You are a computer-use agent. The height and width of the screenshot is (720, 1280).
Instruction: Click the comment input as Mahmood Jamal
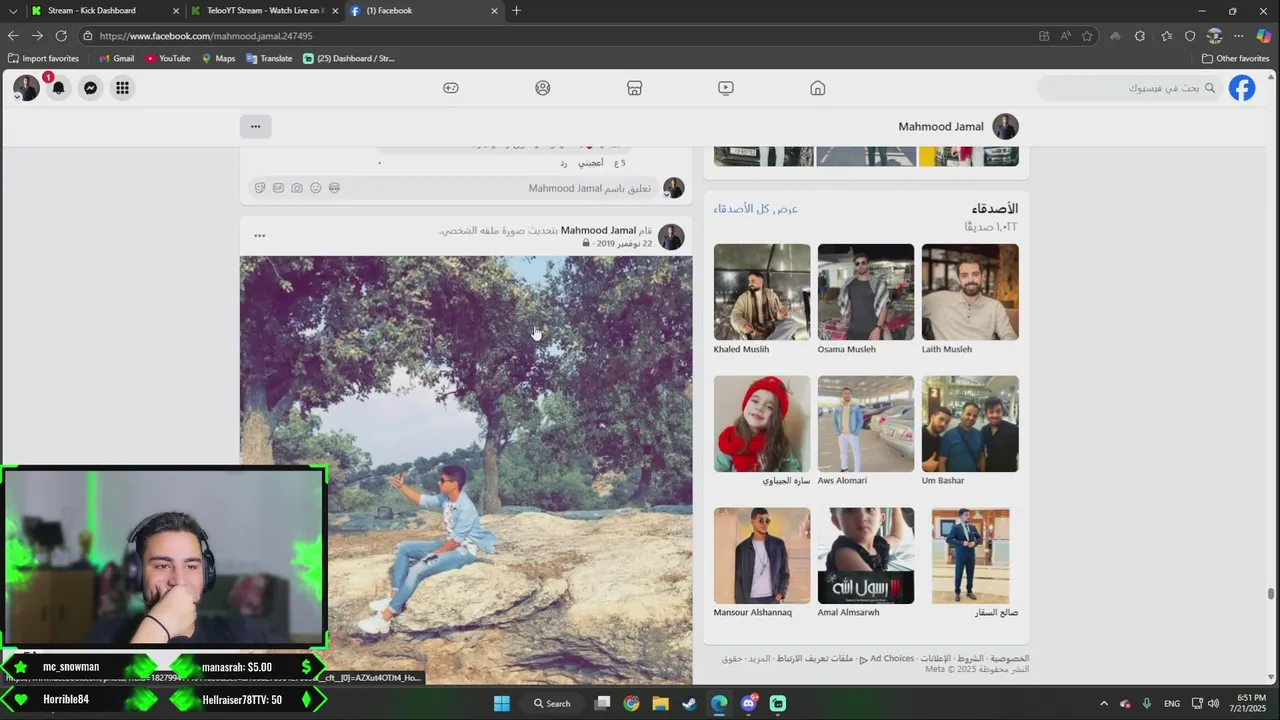tap(453, 188)
